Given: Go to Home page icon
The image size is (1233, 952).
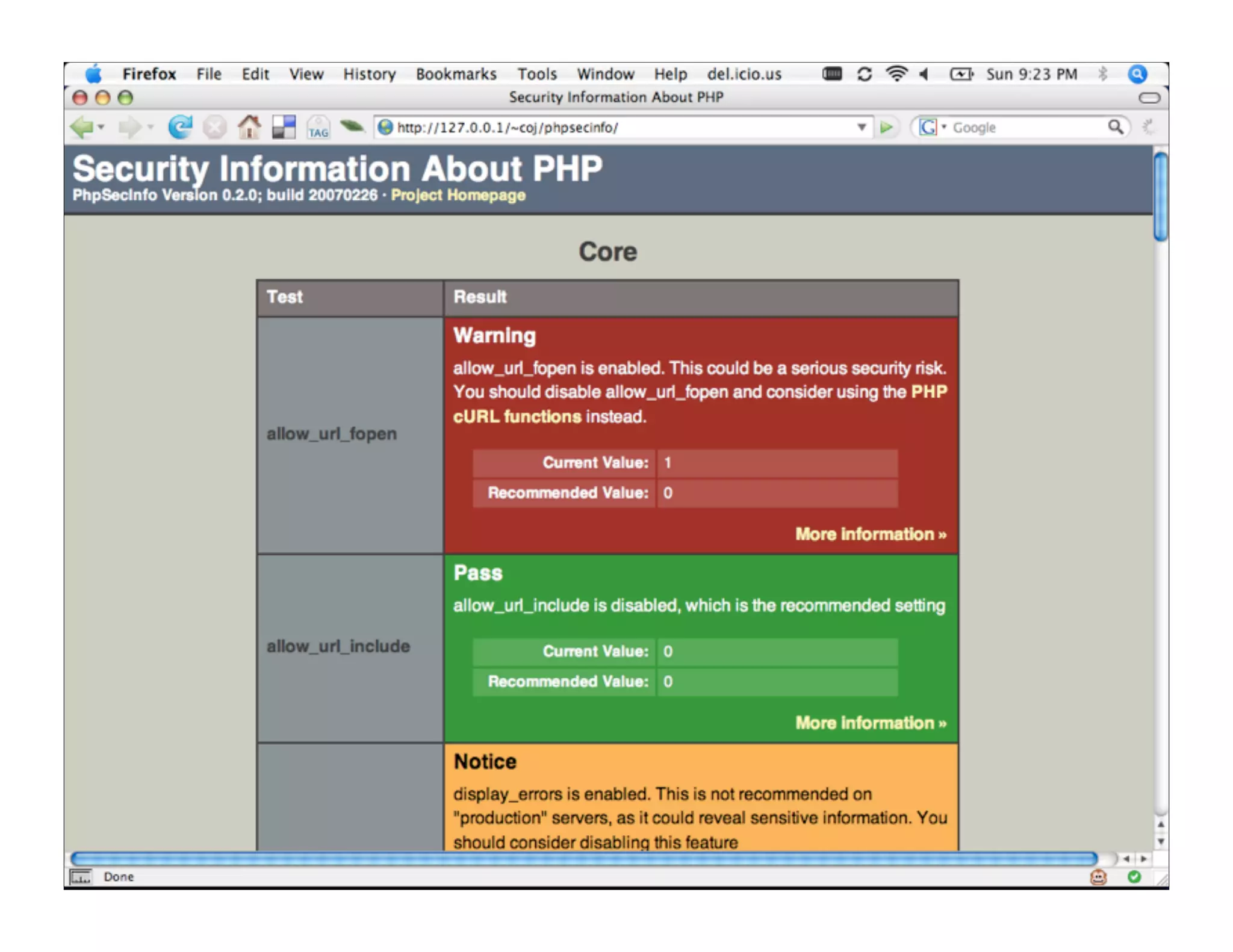Looking at the screenshot, I should coord(249,128).
